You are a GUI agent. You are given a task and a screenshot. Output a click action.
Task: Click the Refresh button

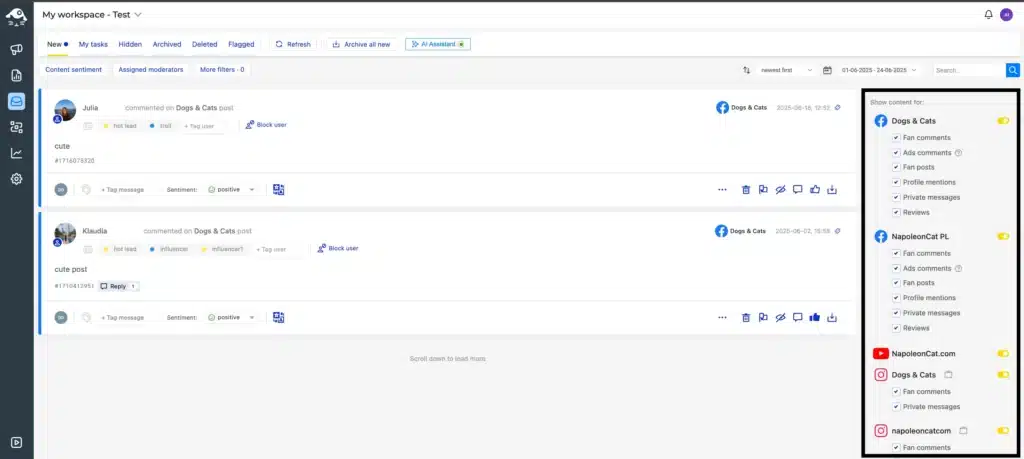tap(293, 44)
